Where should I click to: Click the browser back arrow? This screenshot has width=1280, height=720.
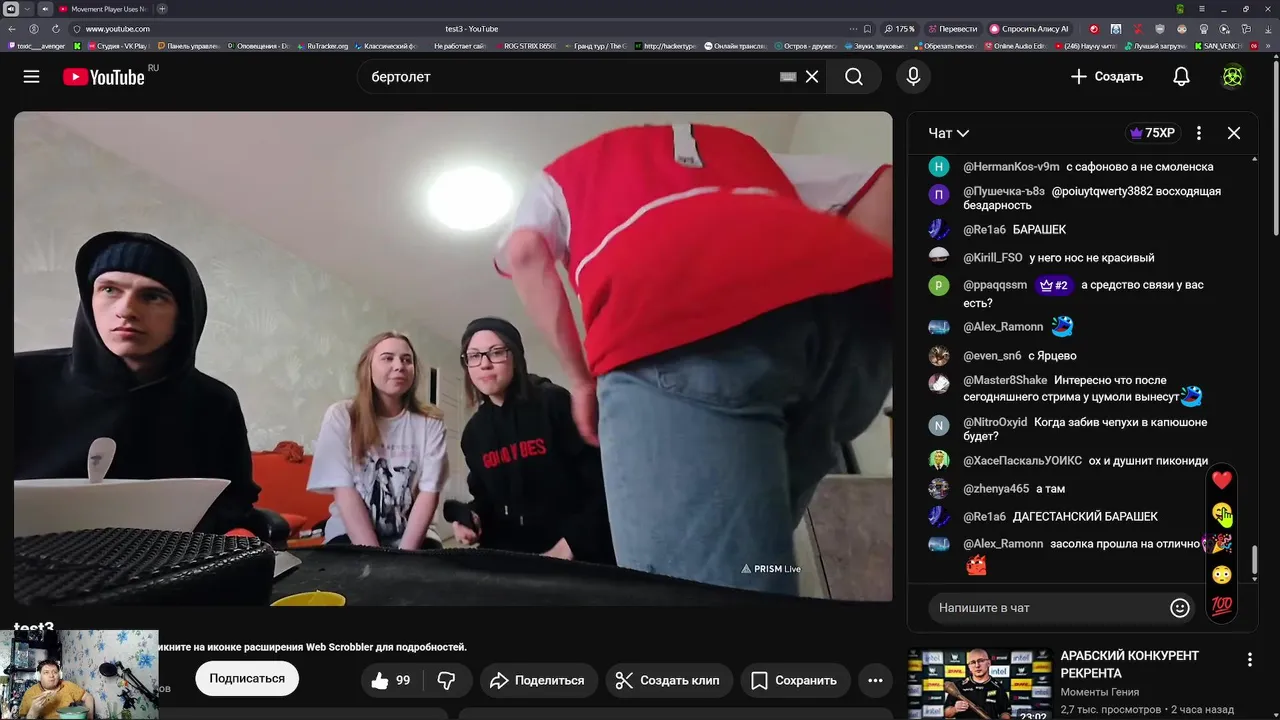12,29
